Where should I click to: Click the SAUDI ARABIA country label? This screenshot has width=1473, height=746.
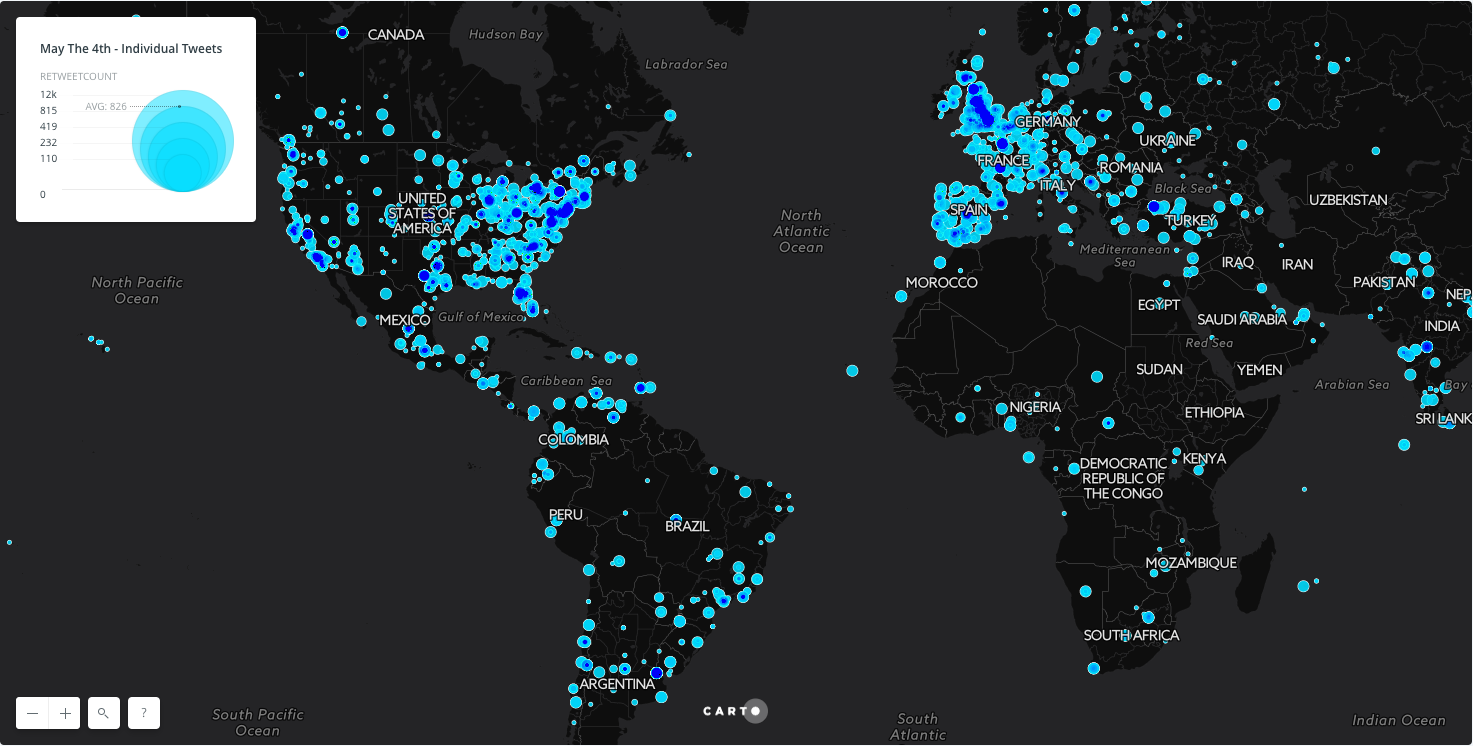[1242, 320]
